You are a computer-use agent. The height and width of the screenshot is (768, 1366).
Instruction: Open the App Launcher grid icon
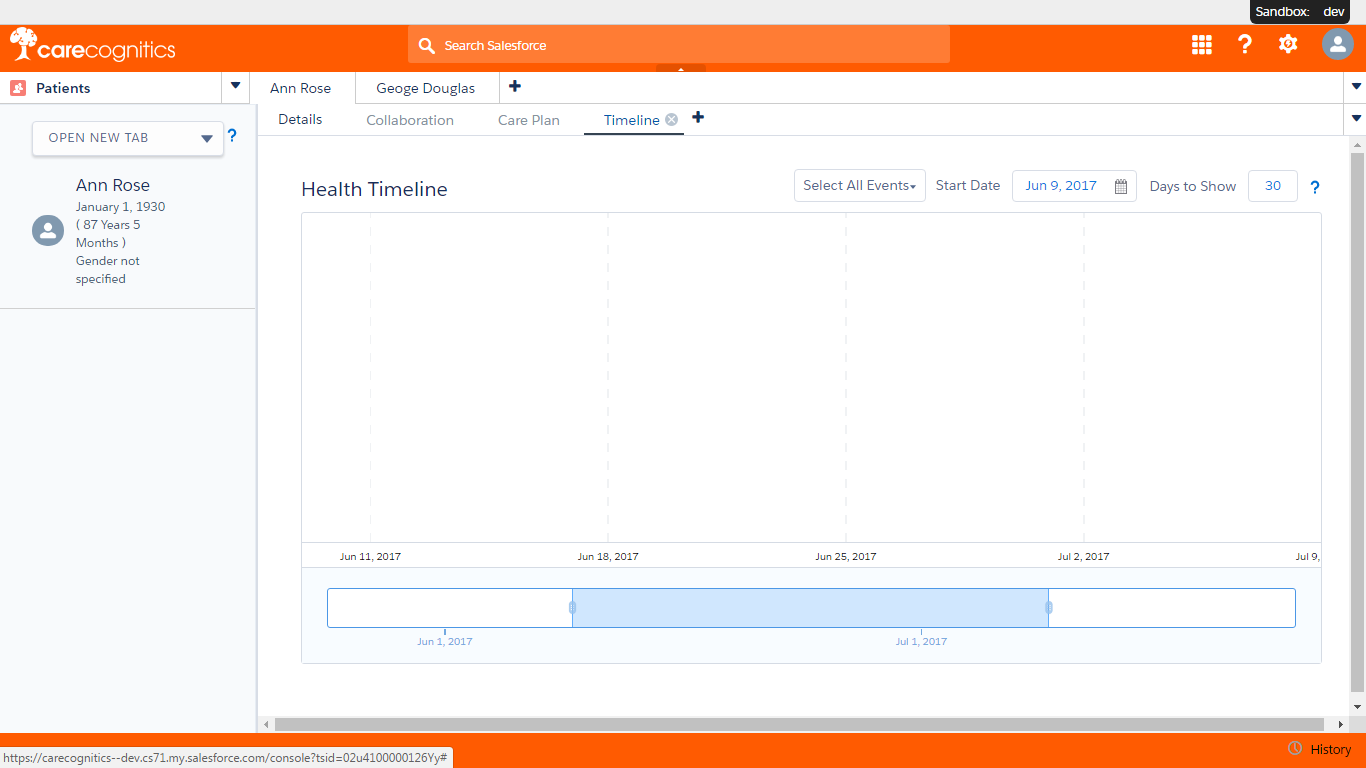1201,45
